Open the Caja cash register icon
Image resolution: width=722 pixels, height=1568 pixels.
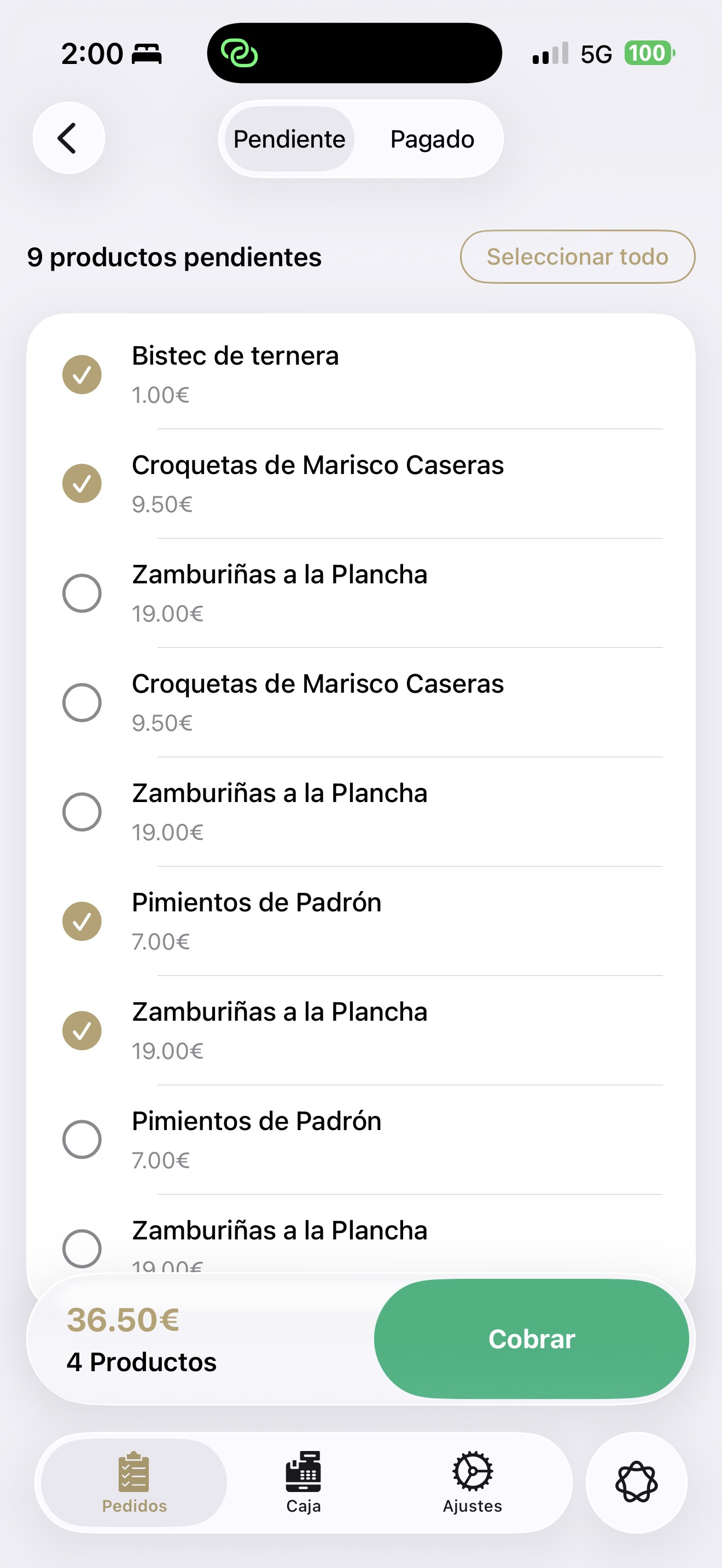pyautogui.click(x=303, y=1473)
